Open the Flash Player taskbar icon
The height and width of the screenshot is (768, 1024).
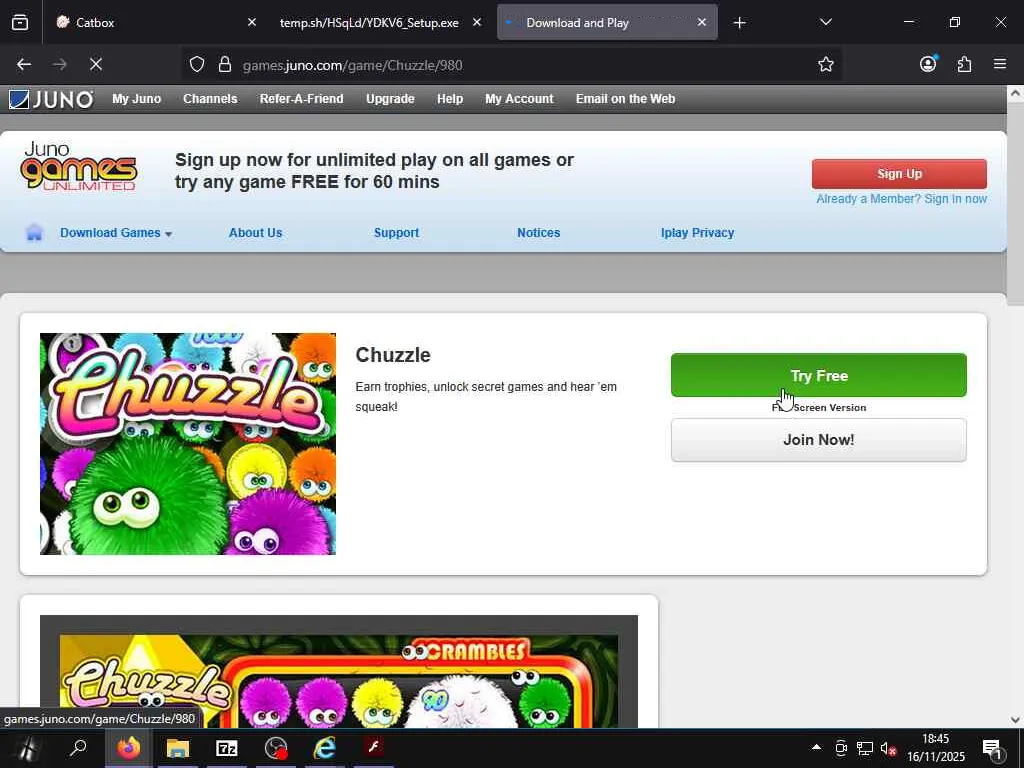coord(374,748)
